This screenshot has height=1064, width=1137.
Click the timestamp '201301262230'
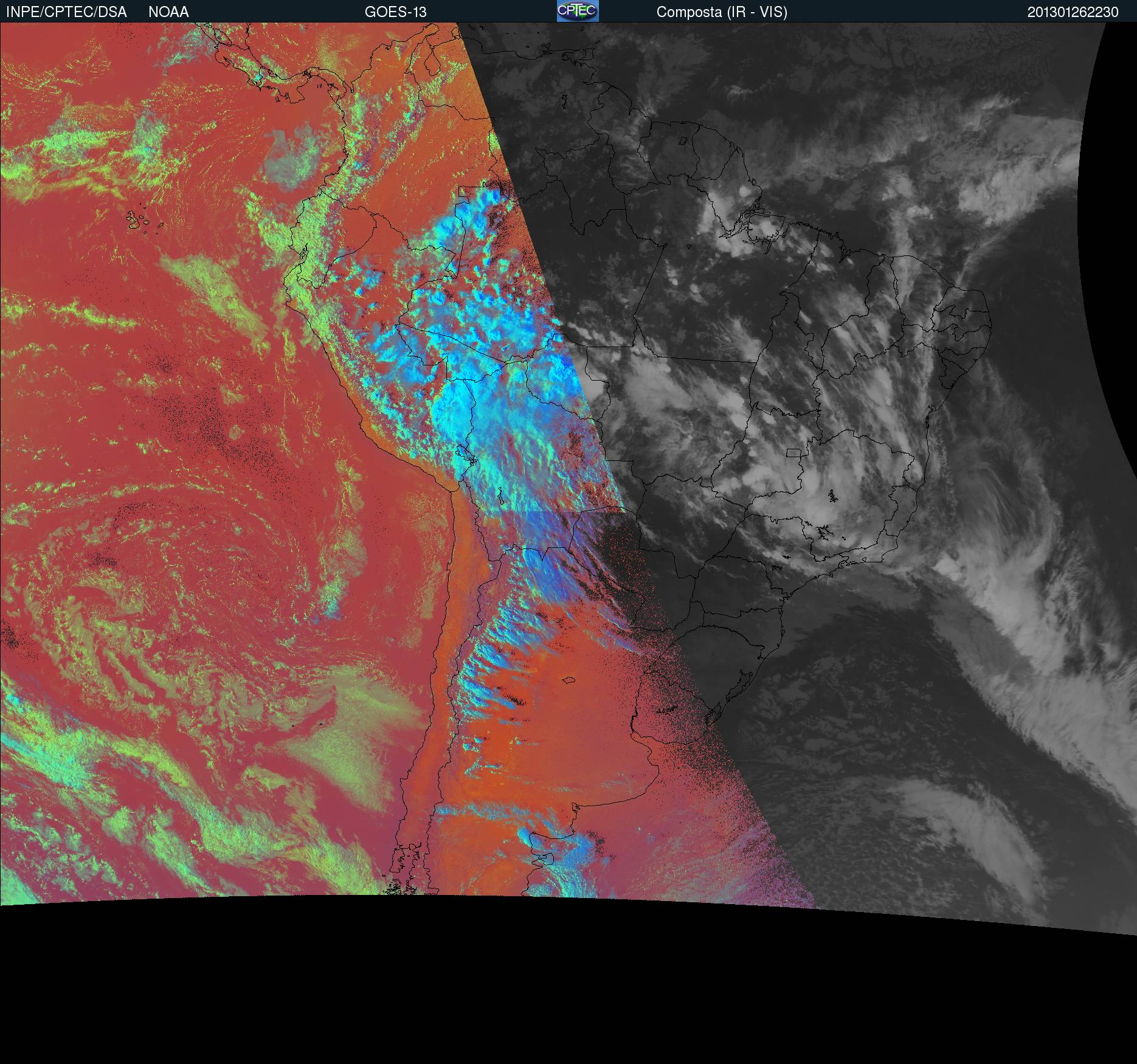click(x=1073, y=12)
